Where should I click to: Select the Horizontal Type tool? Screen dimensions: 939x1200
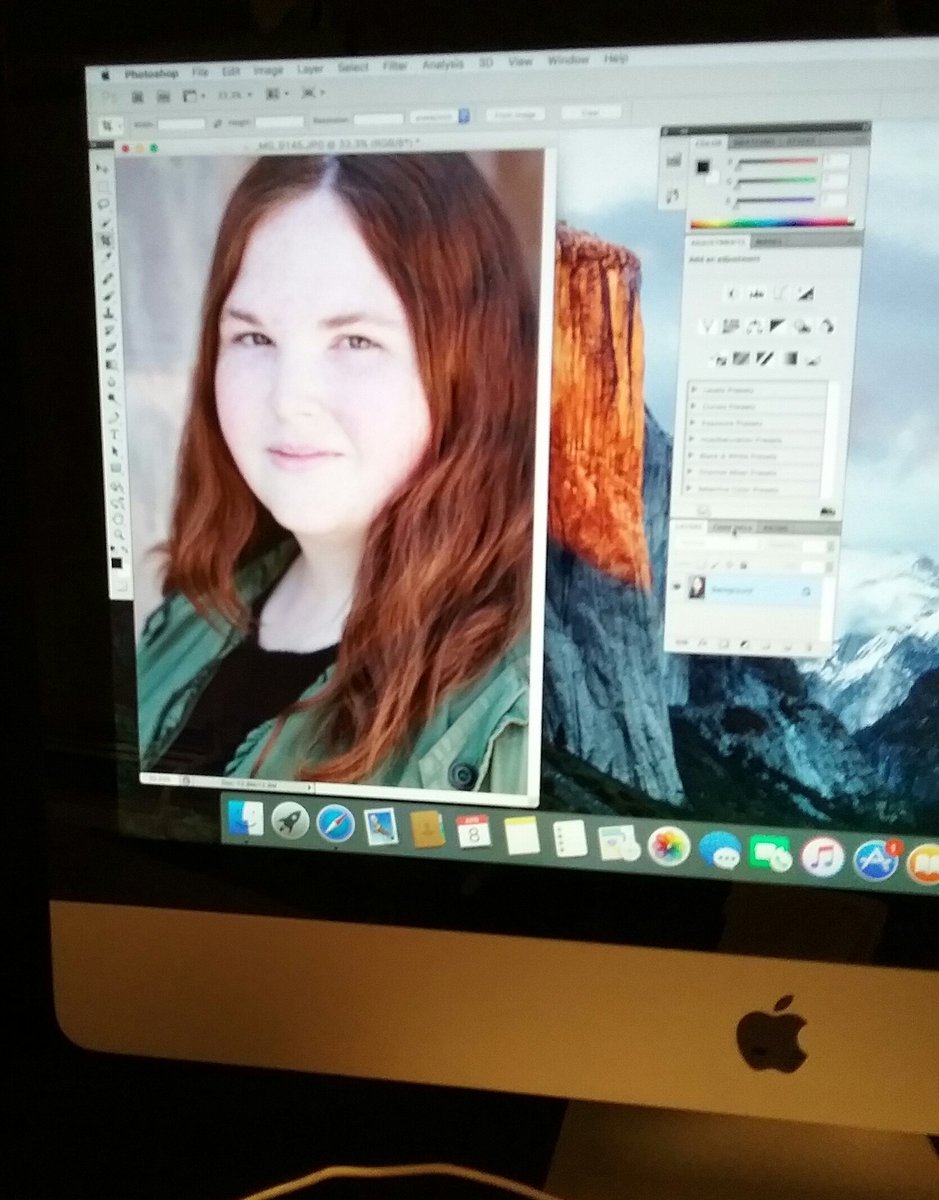(x=114, y=434)
